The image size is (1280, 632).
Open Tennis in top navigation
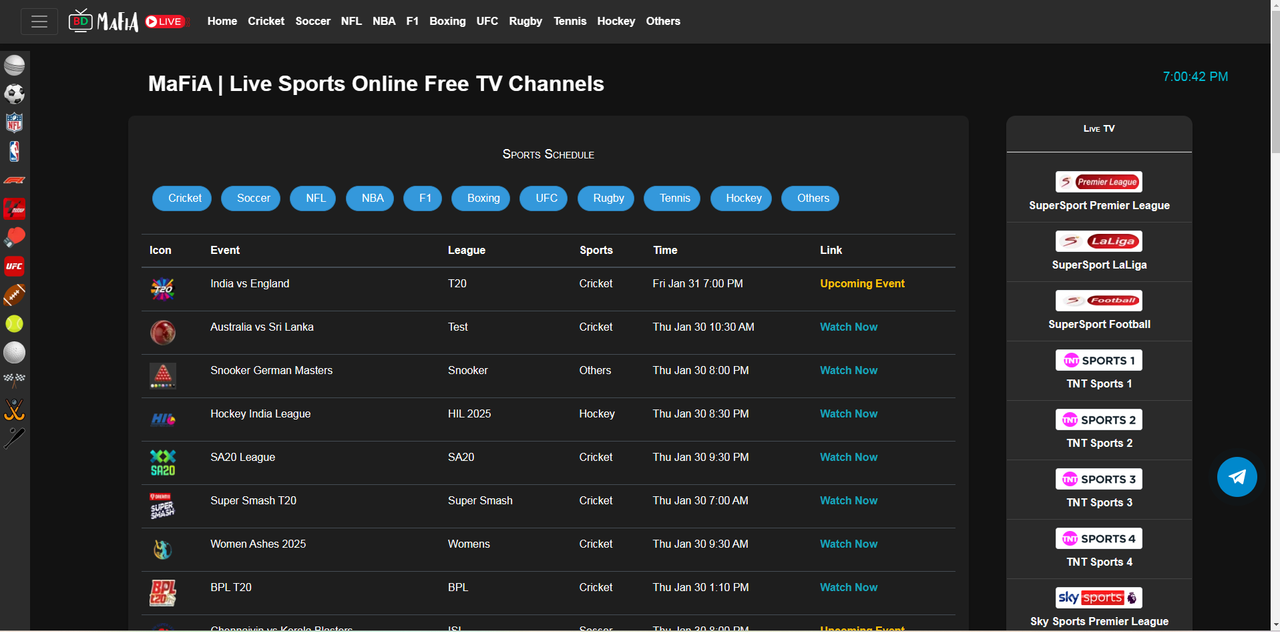tap(570, 21)
